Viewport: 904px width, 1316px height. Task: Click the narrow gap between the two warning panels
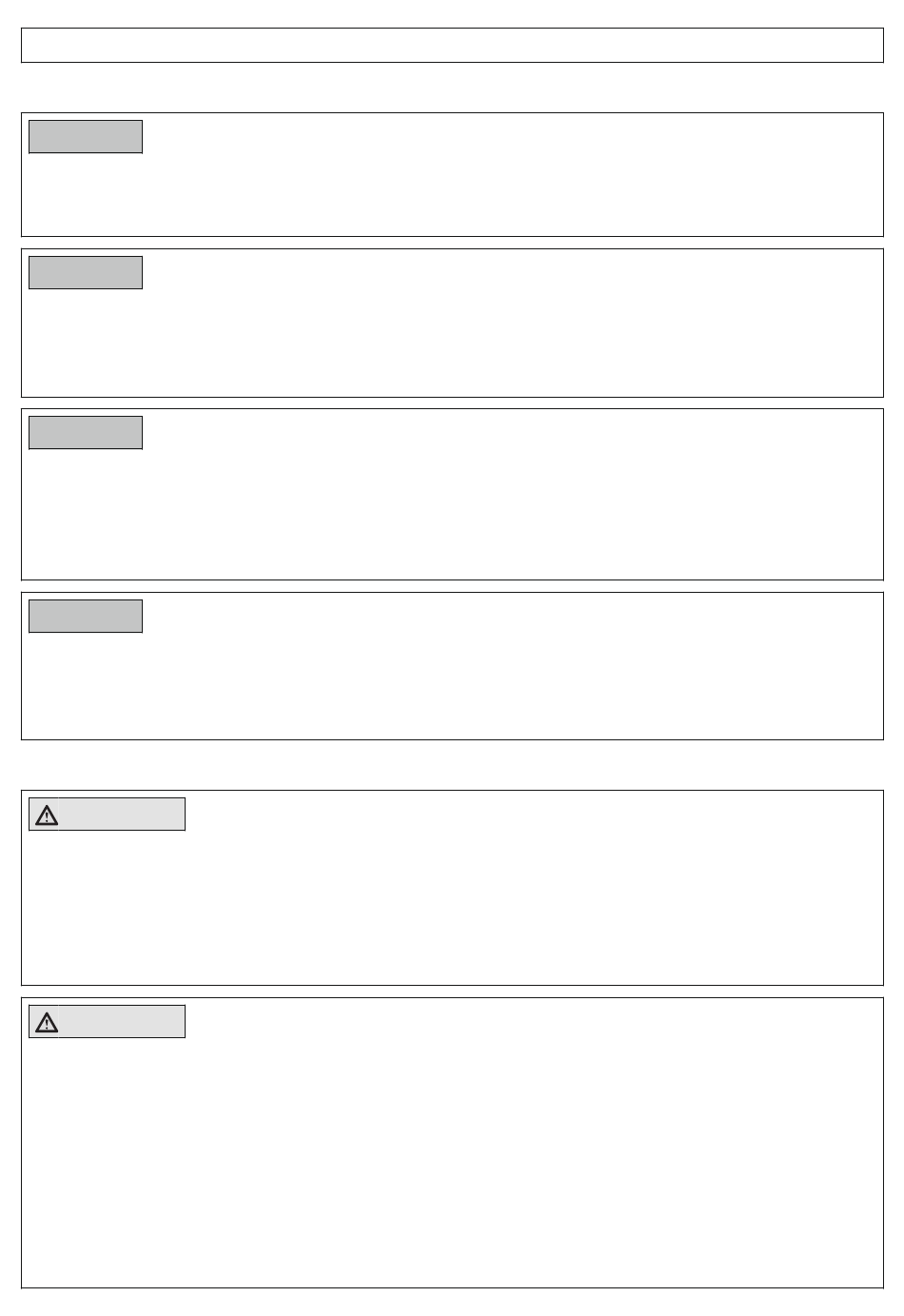pos(452,992)
